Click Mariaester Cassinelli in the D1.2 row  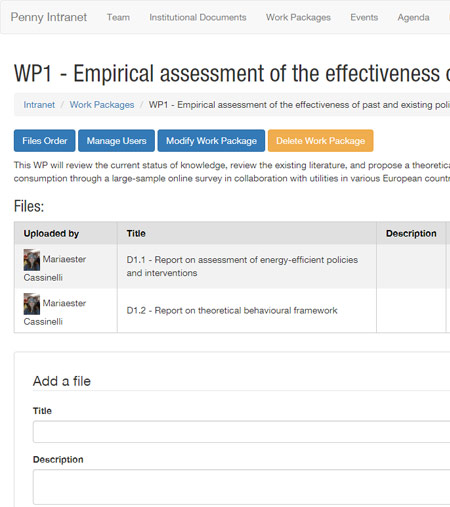click(x=55, y=312)
